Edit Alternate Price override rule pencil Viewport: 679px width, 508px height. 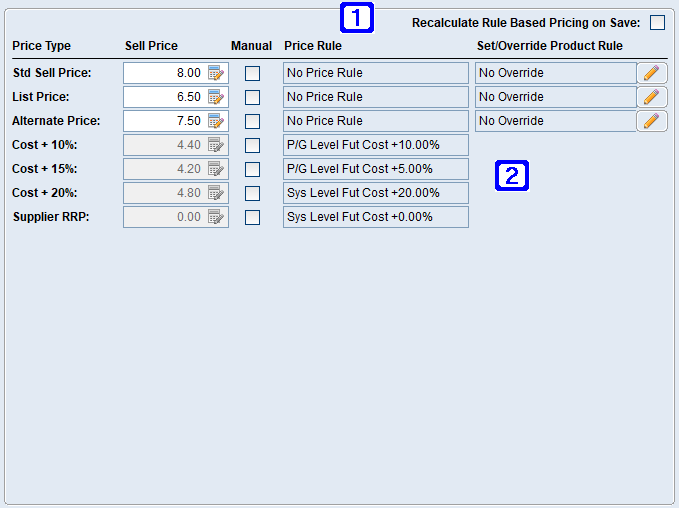pos(651,121)
